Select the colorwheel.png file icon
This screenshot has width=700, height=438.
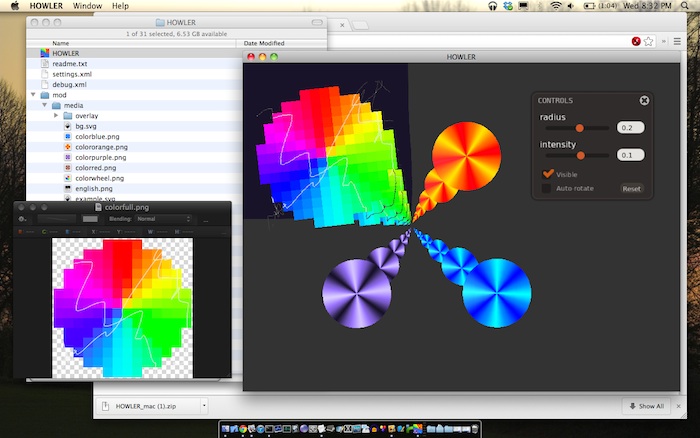[67, 178]
